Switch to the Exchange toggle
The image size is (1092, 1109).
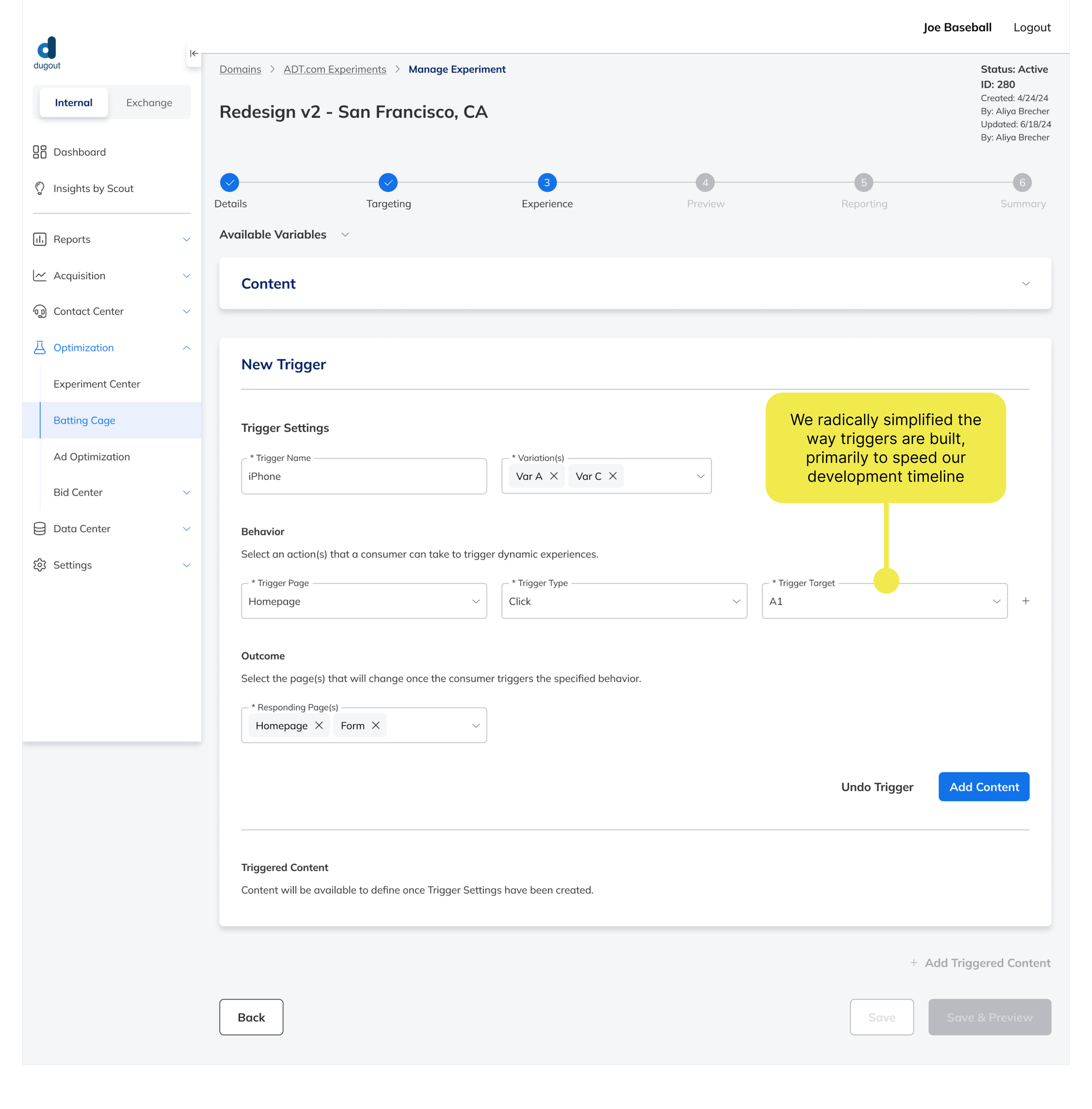[149, 103]
